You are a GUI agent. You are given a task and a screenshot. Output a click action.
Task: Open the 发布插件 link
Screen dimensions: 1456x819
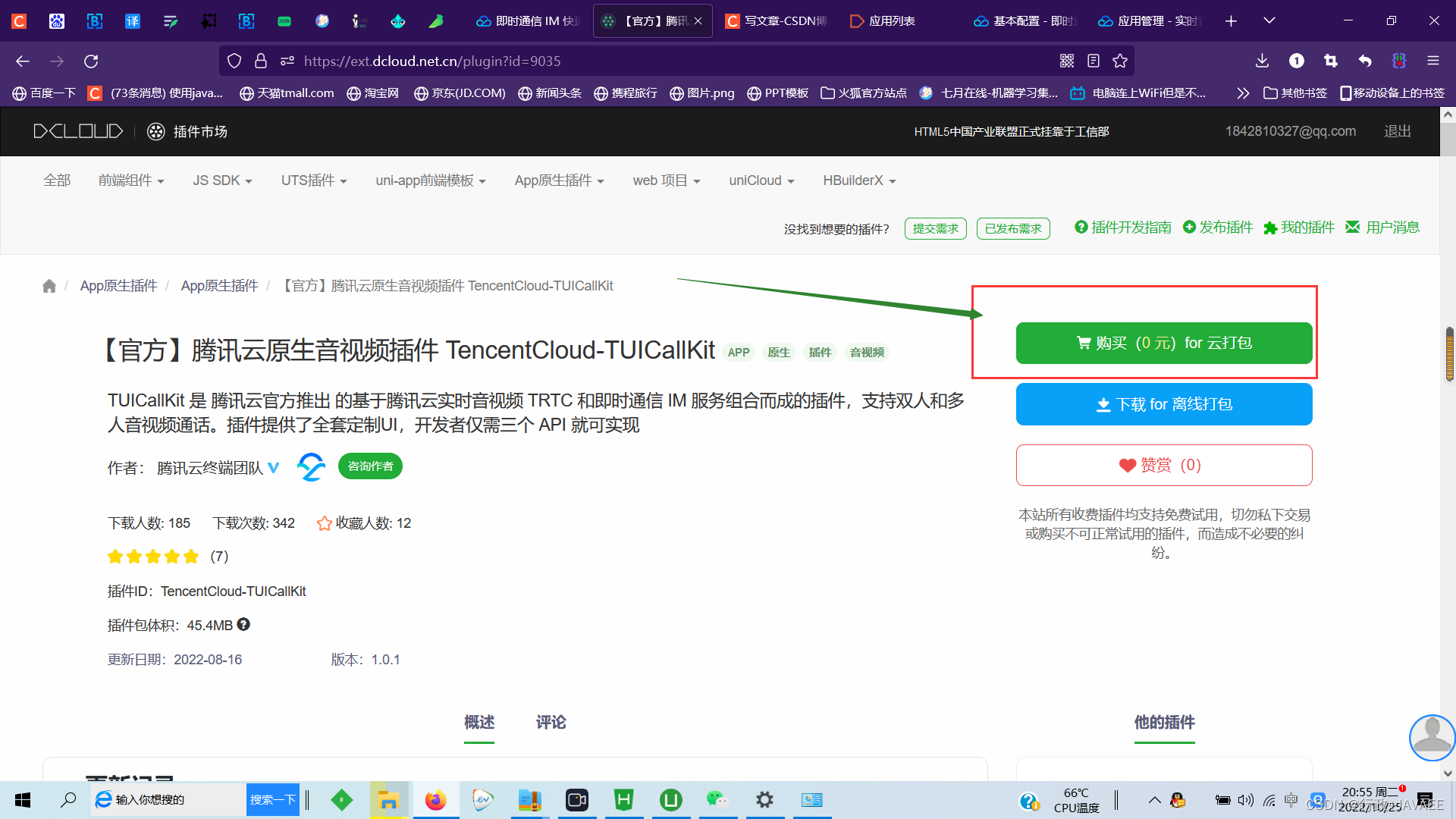coord(1218,227)
